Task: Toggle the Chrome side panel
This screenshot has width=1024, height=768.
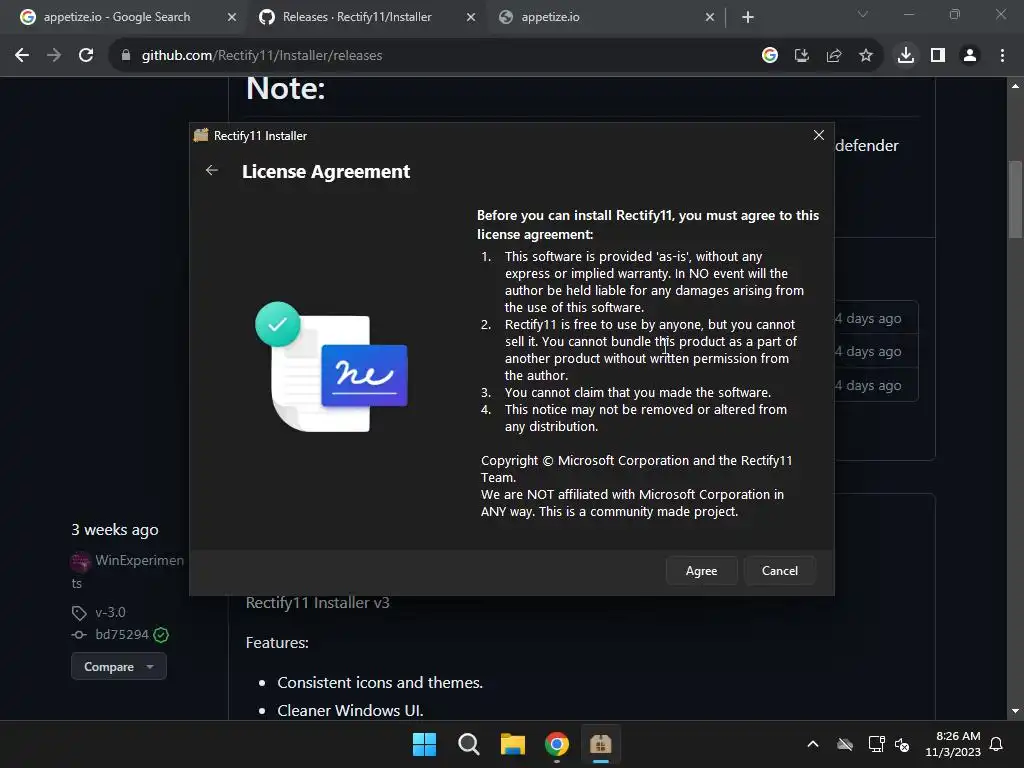Action: [938, 56]
